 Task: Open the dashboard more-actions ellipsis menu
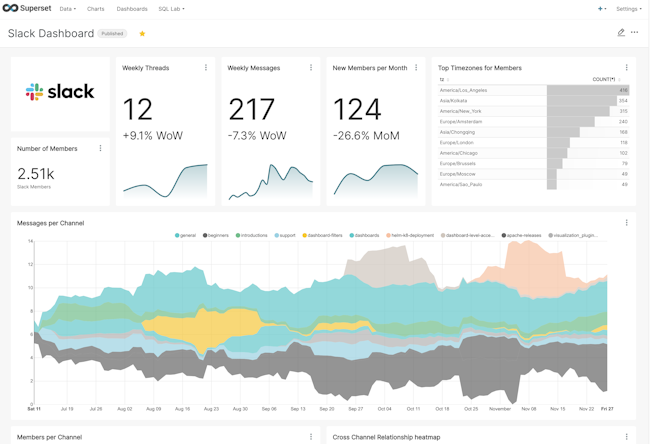[634, 32]
